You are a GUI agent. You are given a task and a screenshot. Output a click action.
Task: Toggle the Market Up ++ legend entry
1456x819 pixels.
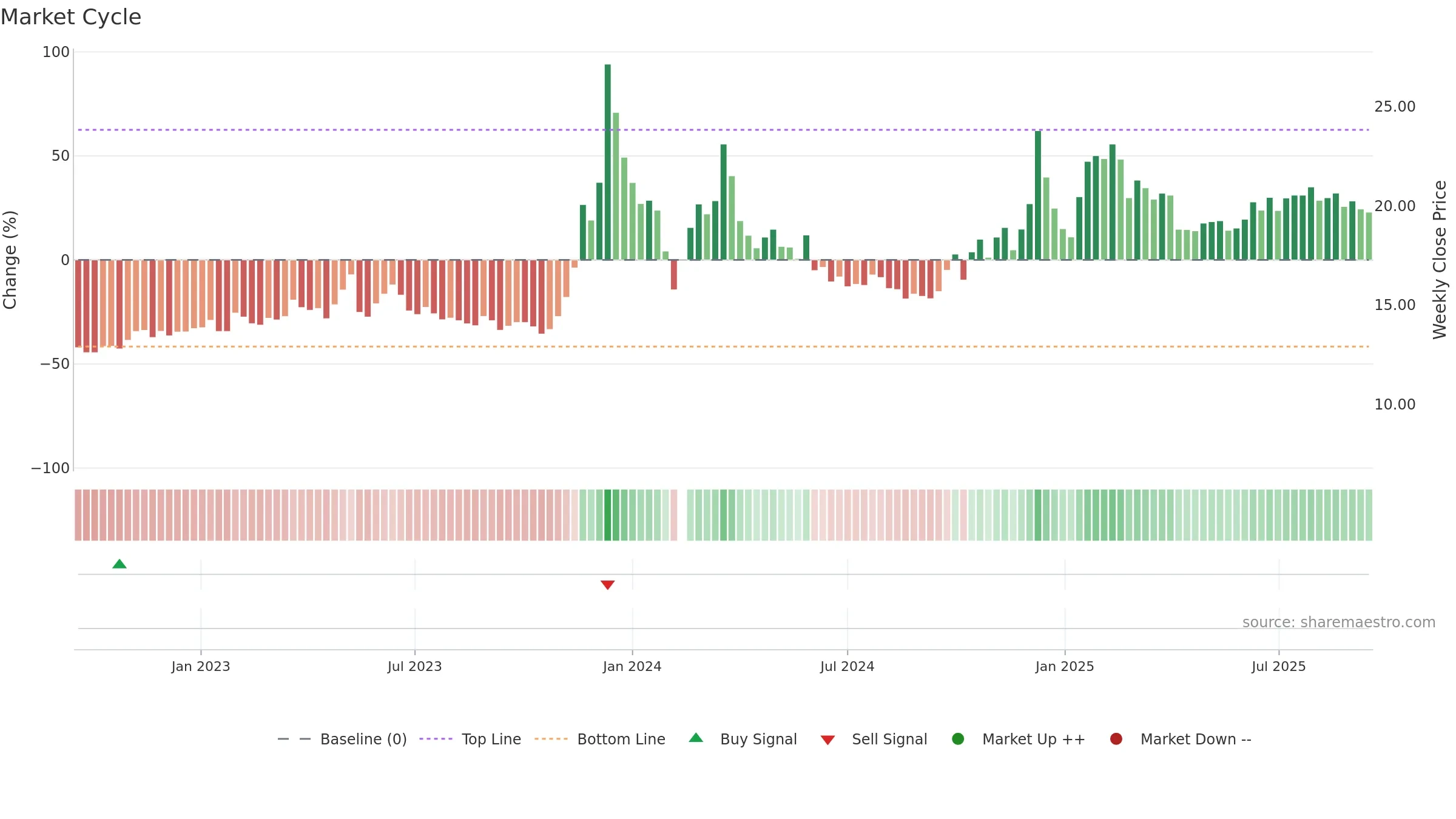coord(1019,740)
